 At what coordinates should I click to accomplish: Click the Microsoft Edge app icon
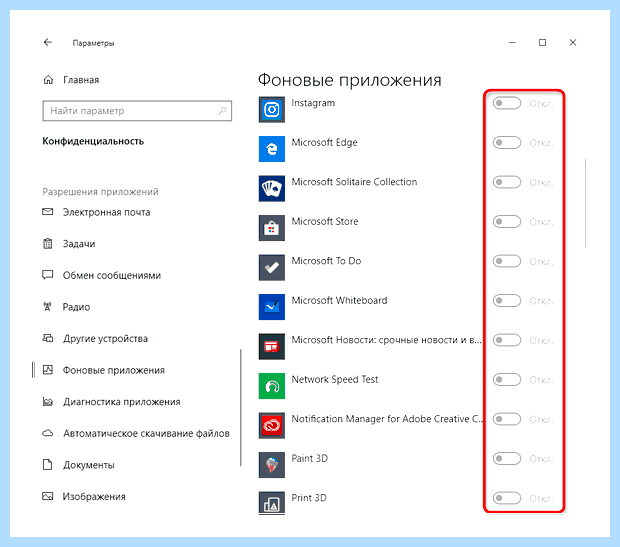click(x=272, y=149)
